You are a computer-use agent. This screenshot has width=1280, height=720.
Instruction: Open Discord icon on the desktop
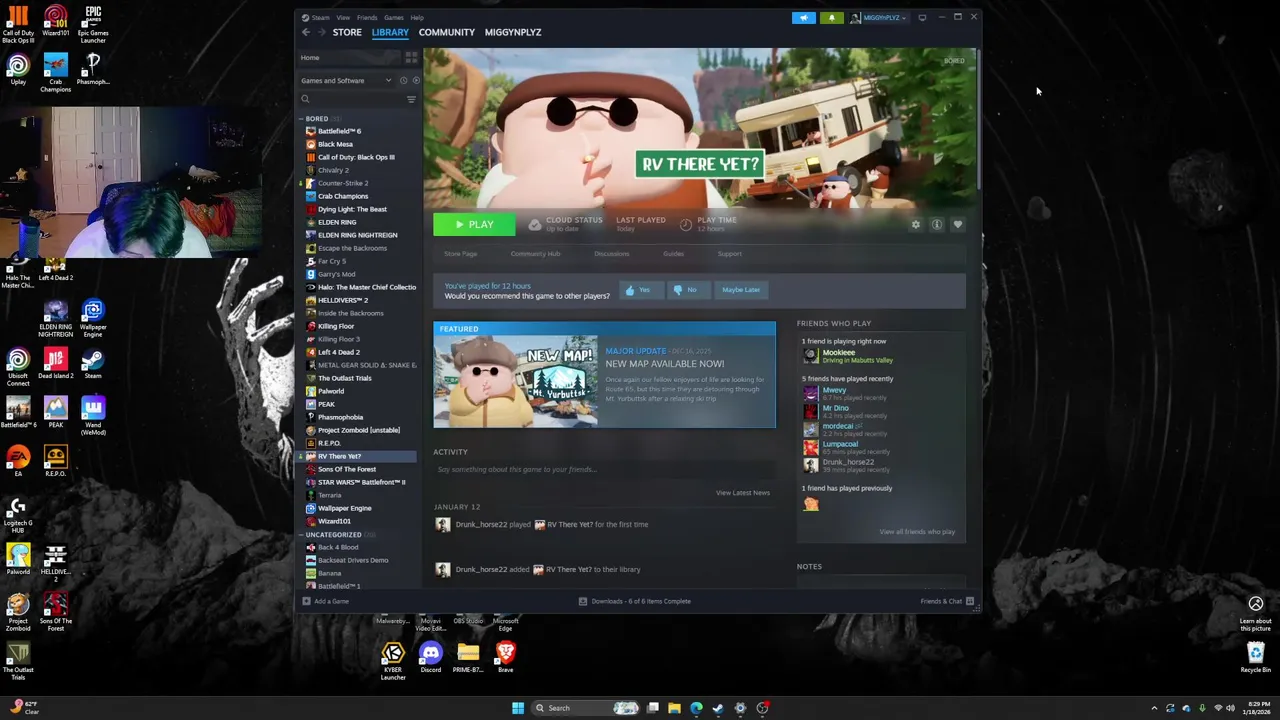(430, 658)
